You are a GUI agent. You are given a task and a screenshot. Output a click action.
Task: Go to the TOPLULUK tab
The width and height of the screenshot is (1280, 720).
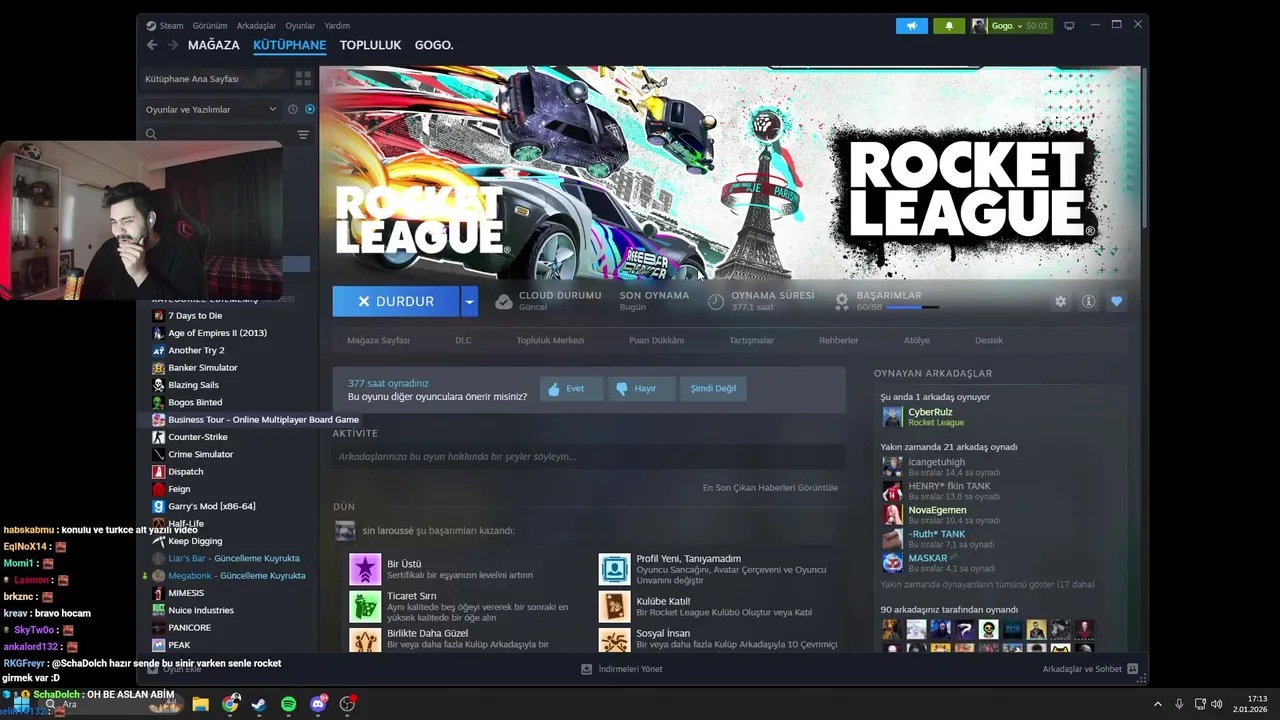(x=370, y=45)
